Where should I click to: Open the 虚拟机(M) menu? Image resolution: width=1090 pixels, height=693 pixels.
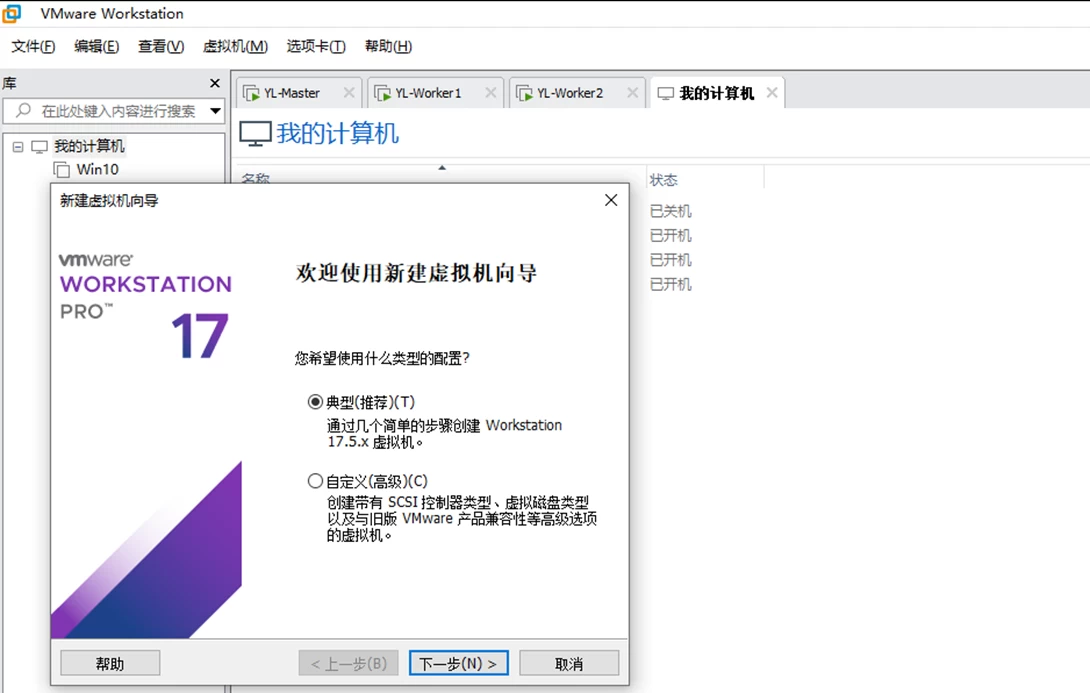pos(235,47)
